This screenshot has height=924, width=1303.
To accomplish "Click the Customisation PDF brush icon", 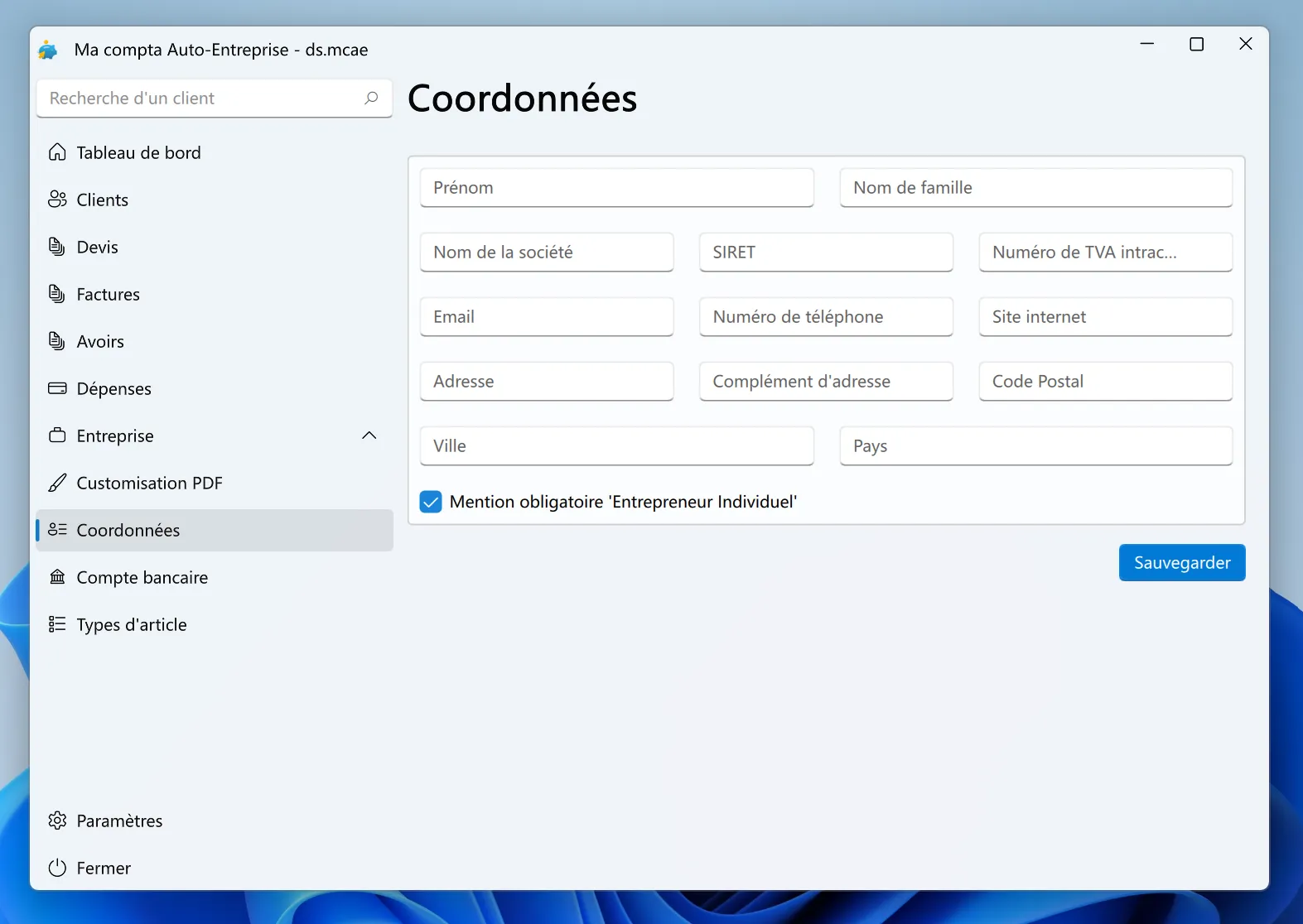I will pos(57,483).
